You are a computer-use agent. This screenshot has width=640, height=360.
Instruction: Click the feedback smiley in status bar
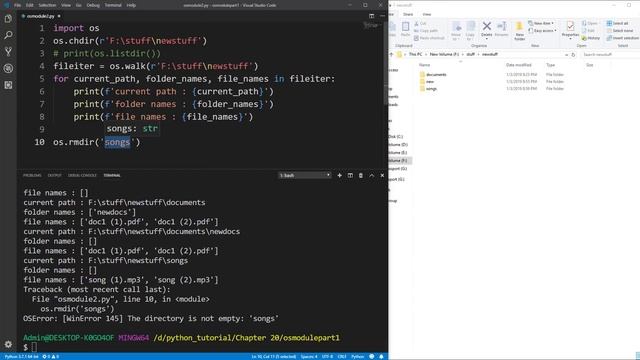pyautogui.click(x=372, y=356)
